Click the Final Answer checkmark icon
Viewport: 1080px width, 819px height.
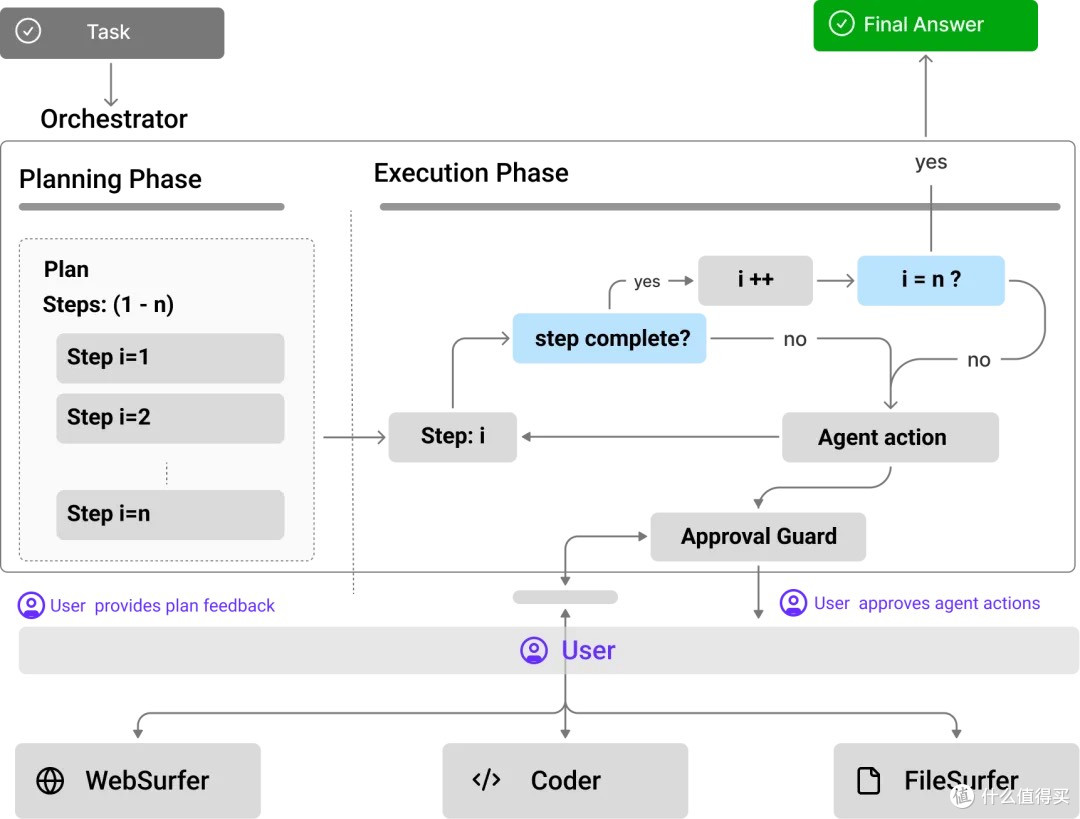pos(841,23)
